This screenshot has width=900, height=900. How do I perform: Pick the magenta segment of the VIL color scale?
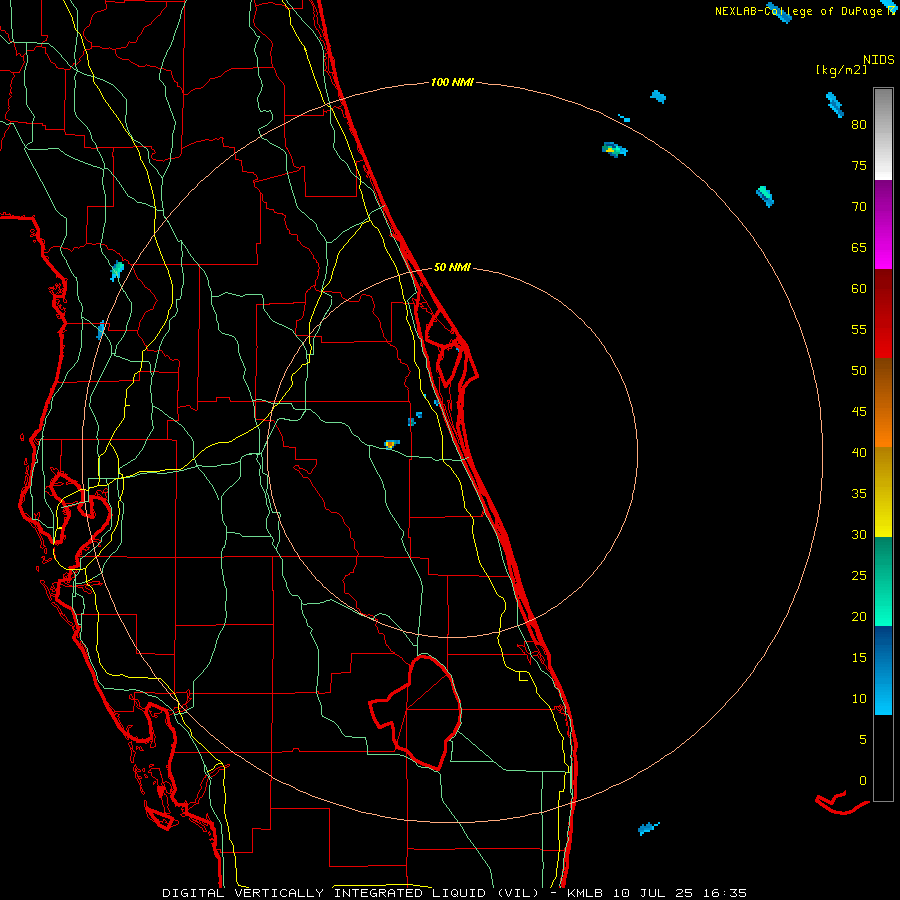883,224
